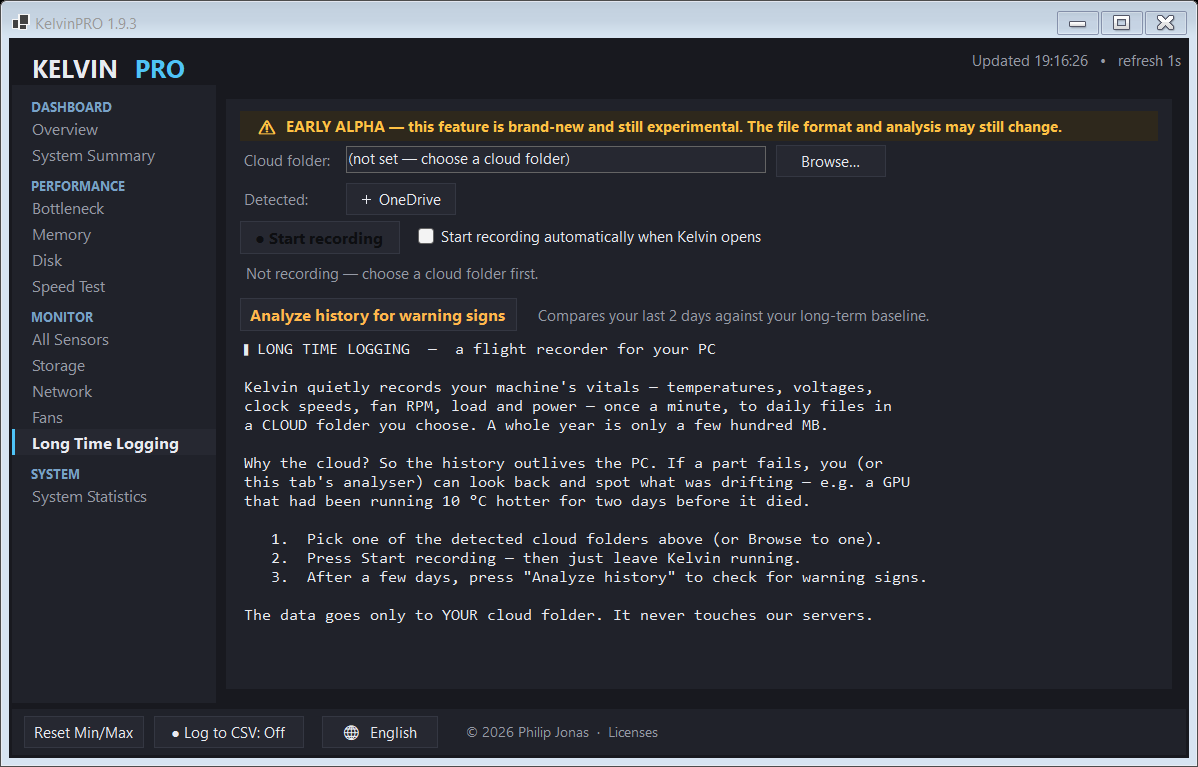Open the Licenses link
The width and height of the screenshot is (1198, 767).
pos(633,733)
